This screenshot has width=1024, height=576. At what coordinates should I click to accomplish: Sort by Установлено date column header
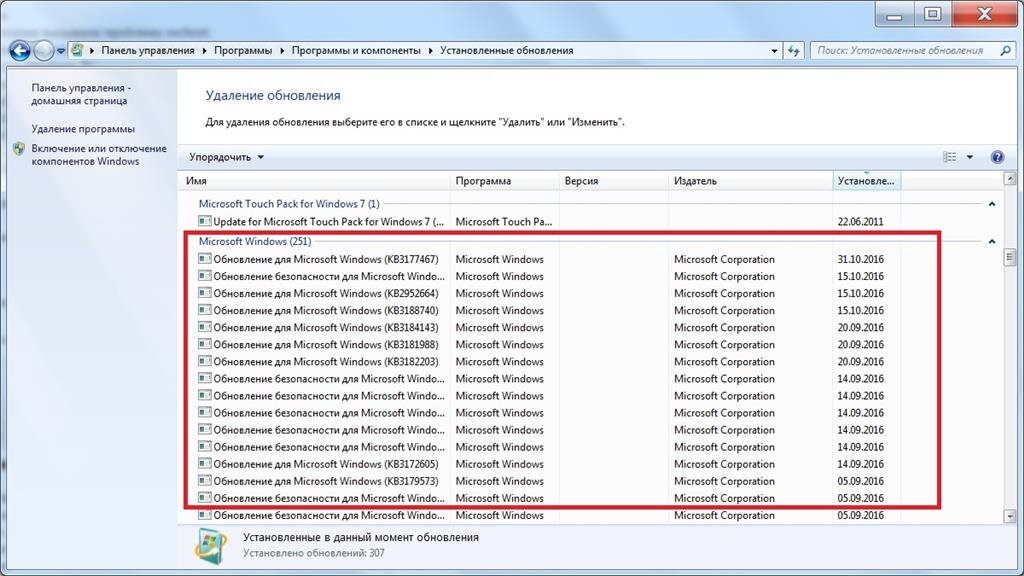coord(867,181)
